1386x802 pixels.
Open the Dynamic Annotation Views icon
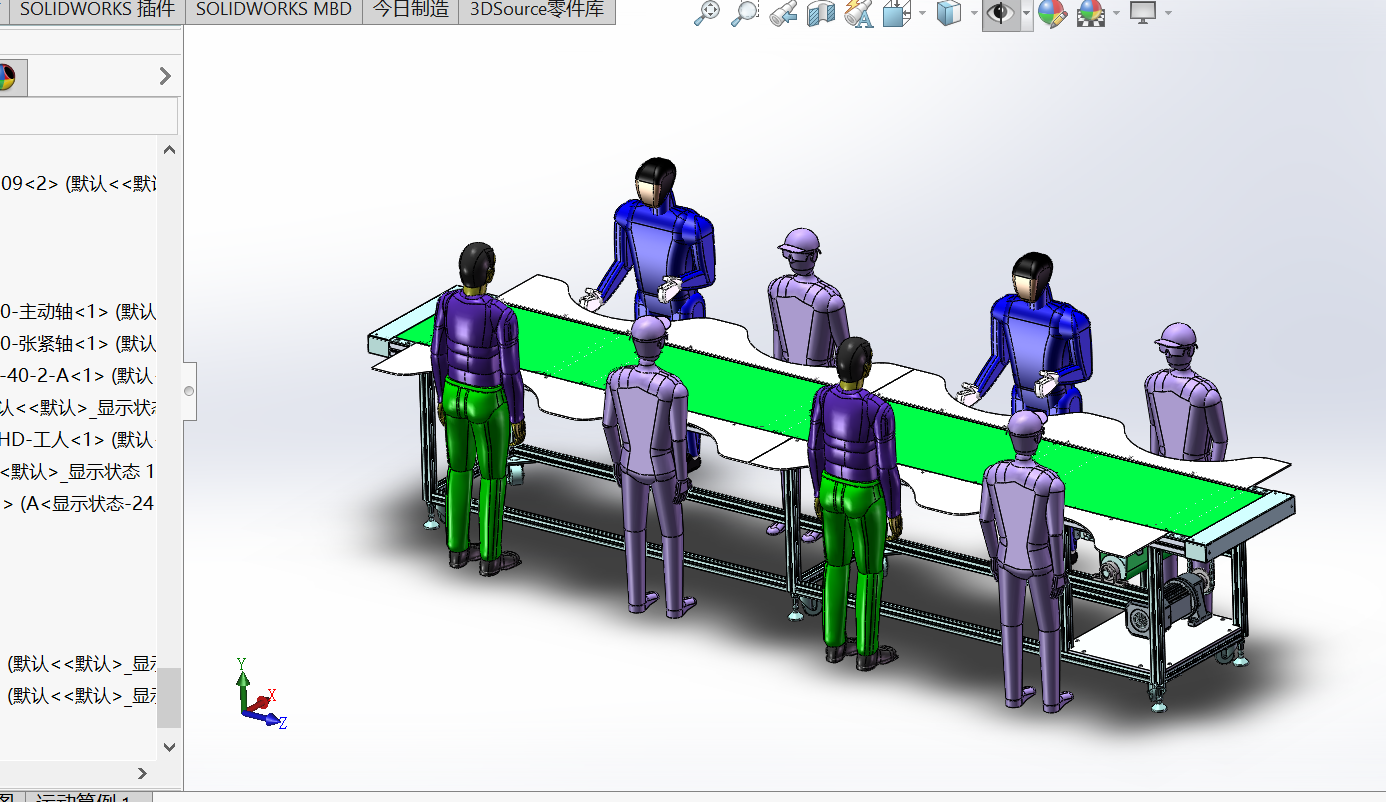(858, 13)
